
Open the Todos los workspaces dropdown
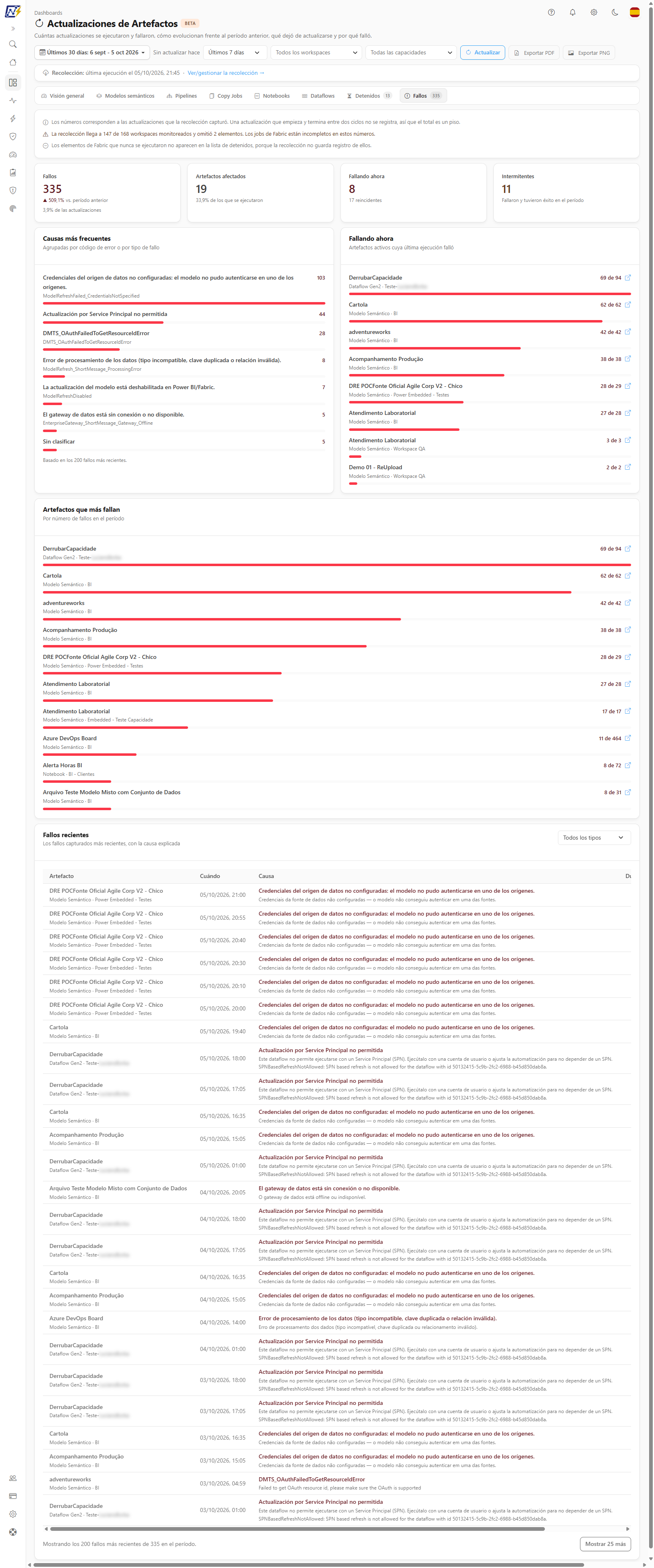tap(316, 52)
